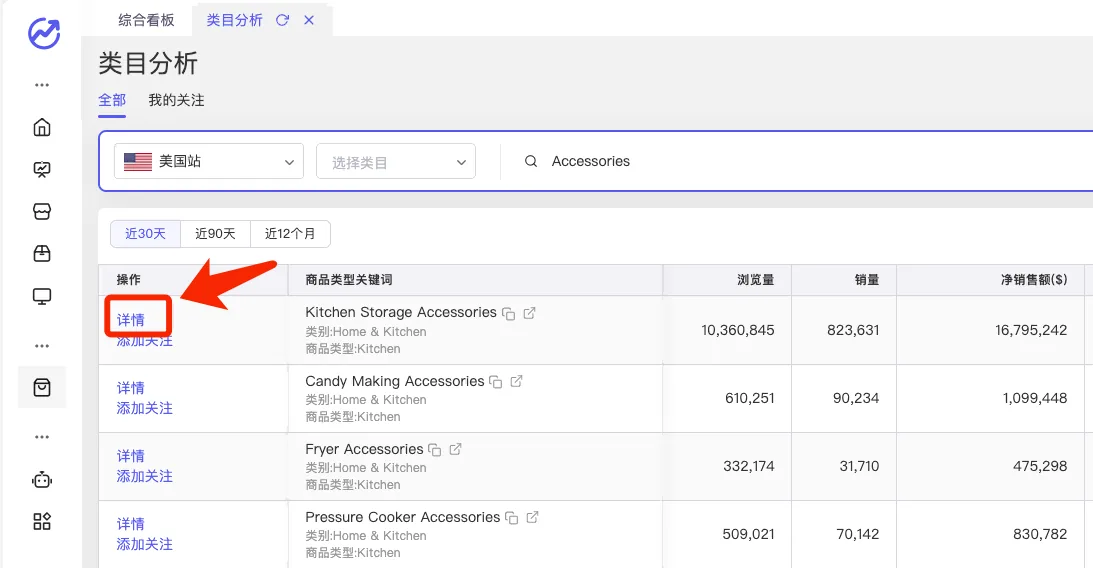Image resolution: width=1093 pixels, height=568 pixels.
Task: Open 详情 for Fryer Accessories
Action: coord(131,456)
